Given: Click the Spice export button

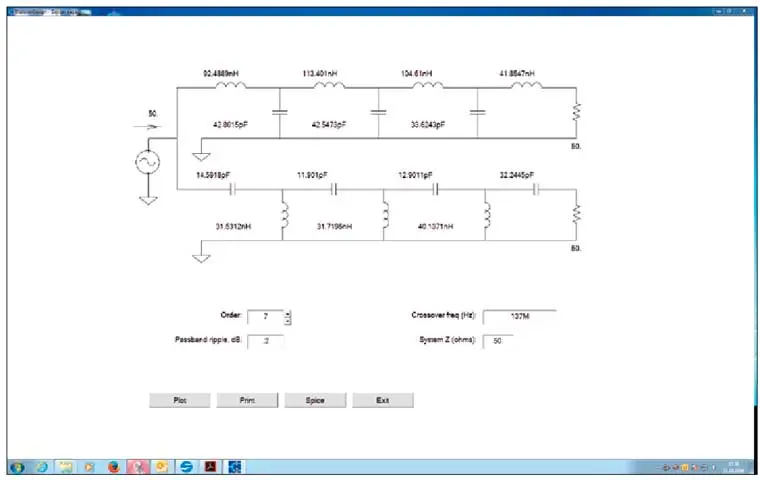Looking at the screenshot, I should (315, 400).
